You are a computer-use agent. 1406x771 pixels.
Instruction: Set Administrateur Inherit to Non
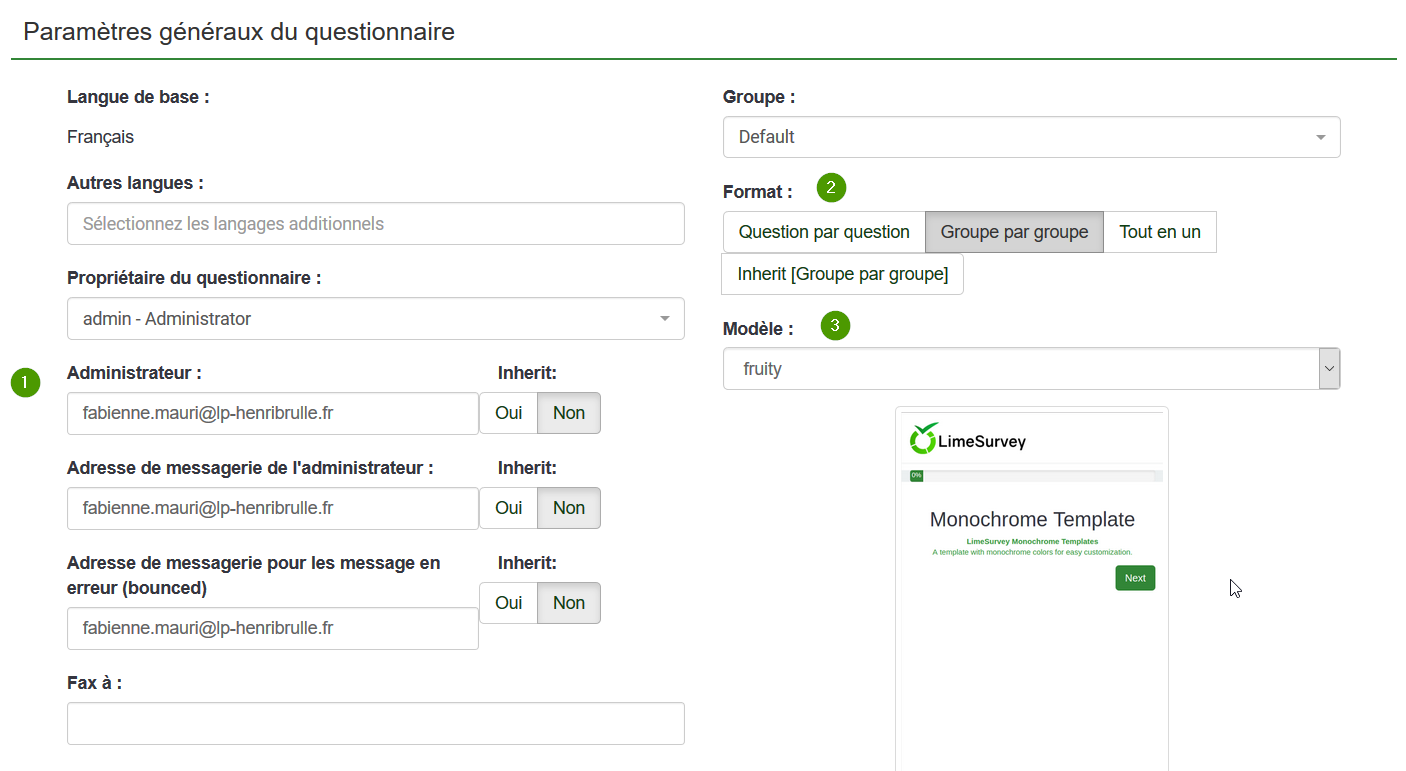tap(569, 413)
